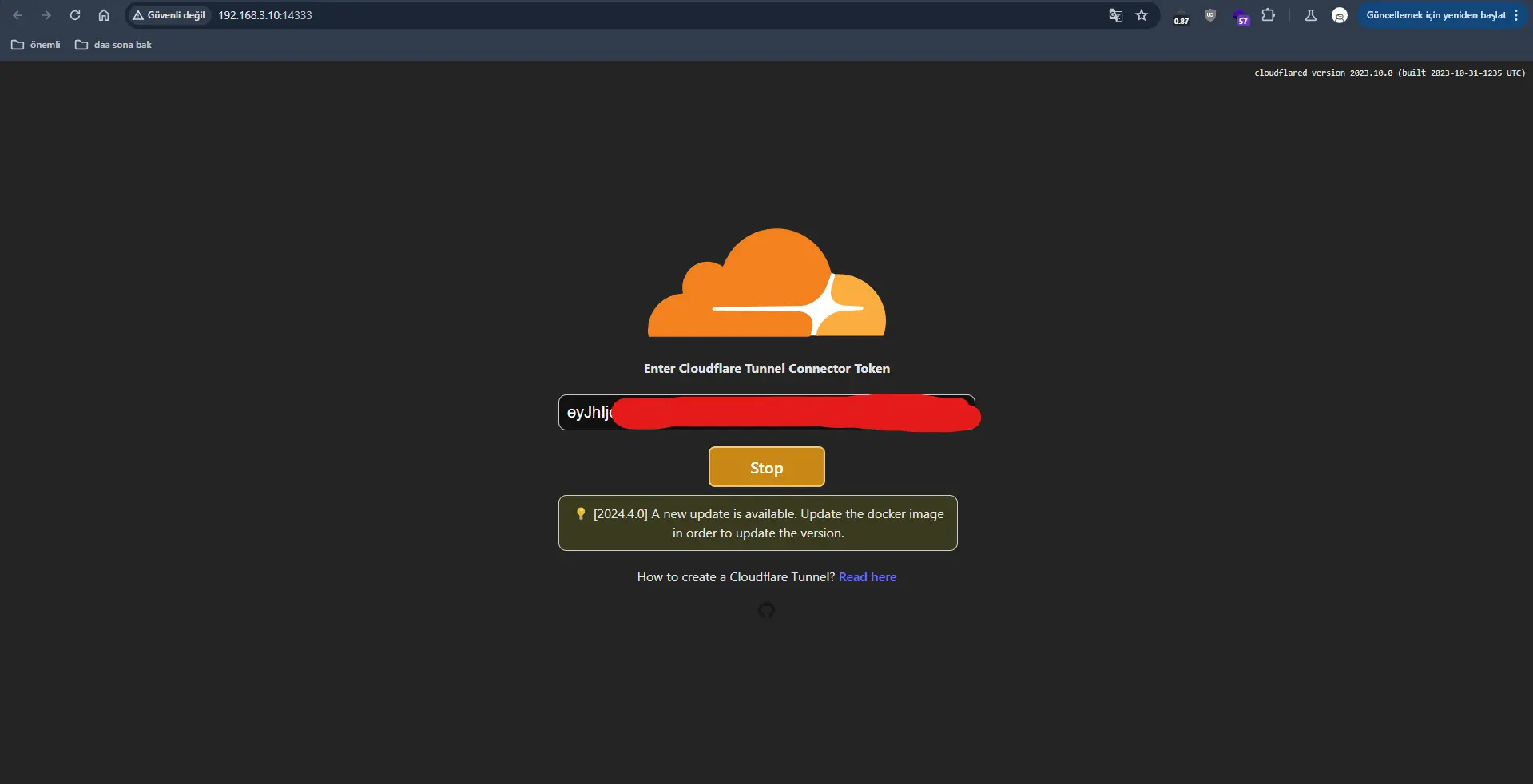1533x784 pixels.
Task: Open the Chrome Labs flask icon
Action: 1311,15
